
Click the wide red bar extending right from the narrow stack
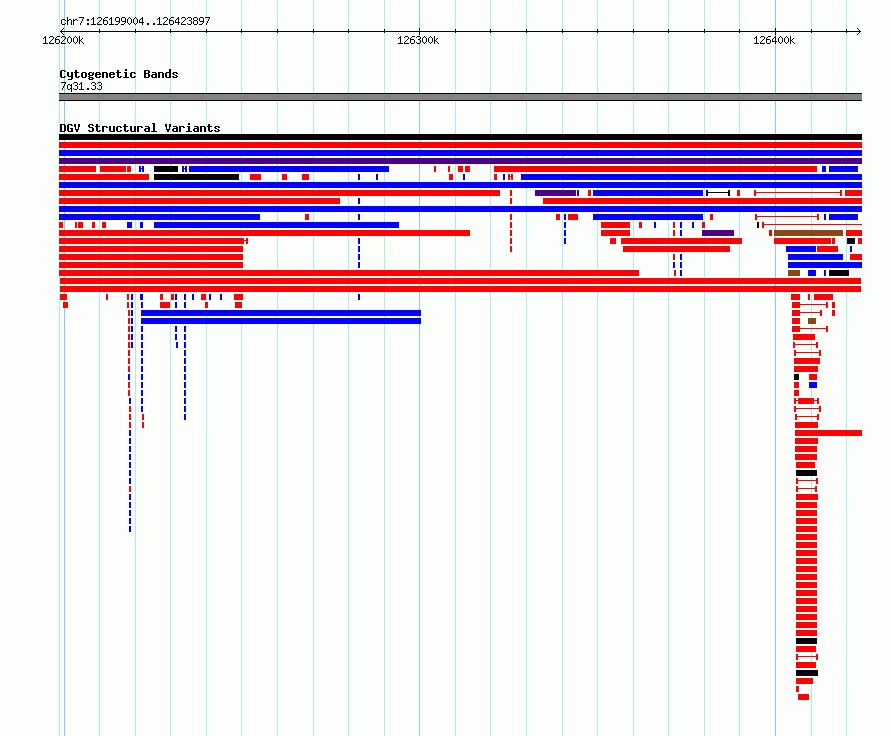coord(828,433)
